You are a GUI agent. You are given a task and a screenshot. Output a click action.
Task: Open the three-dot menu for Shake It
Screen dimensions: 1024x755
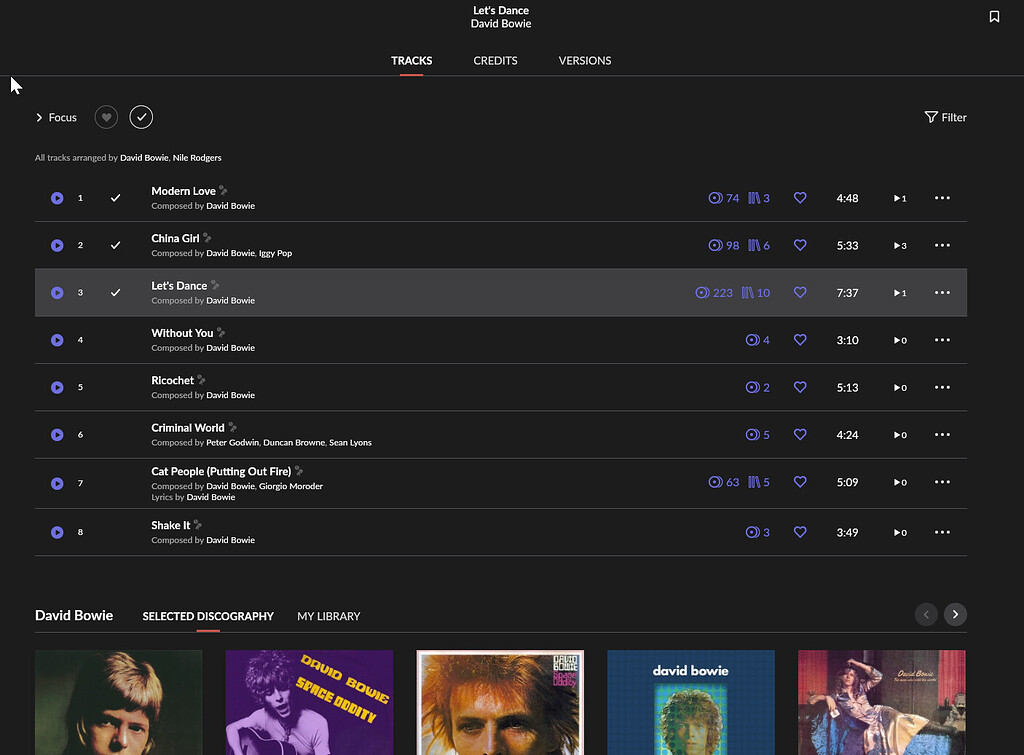[941, 532]
